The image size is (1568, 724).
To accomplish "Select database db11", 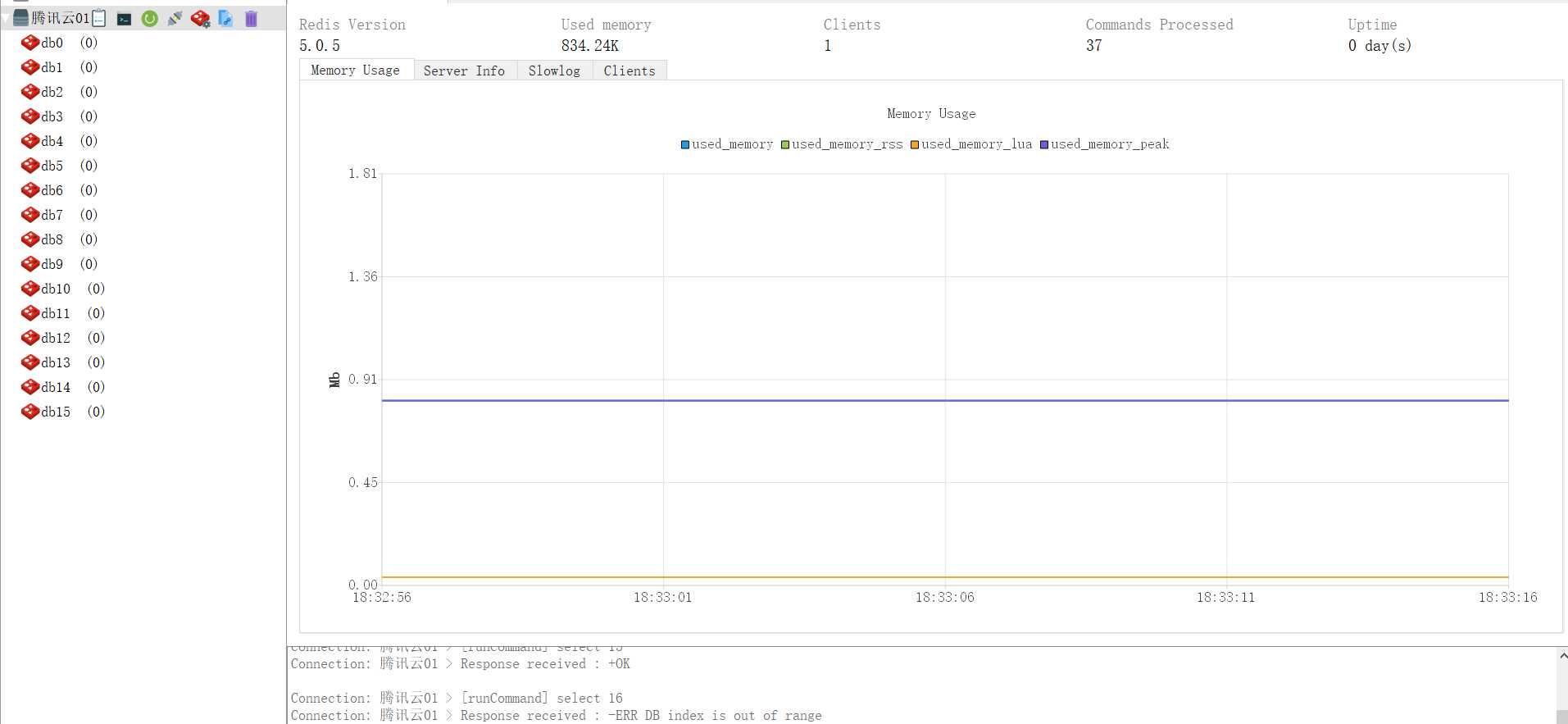I will pos(63,313).
